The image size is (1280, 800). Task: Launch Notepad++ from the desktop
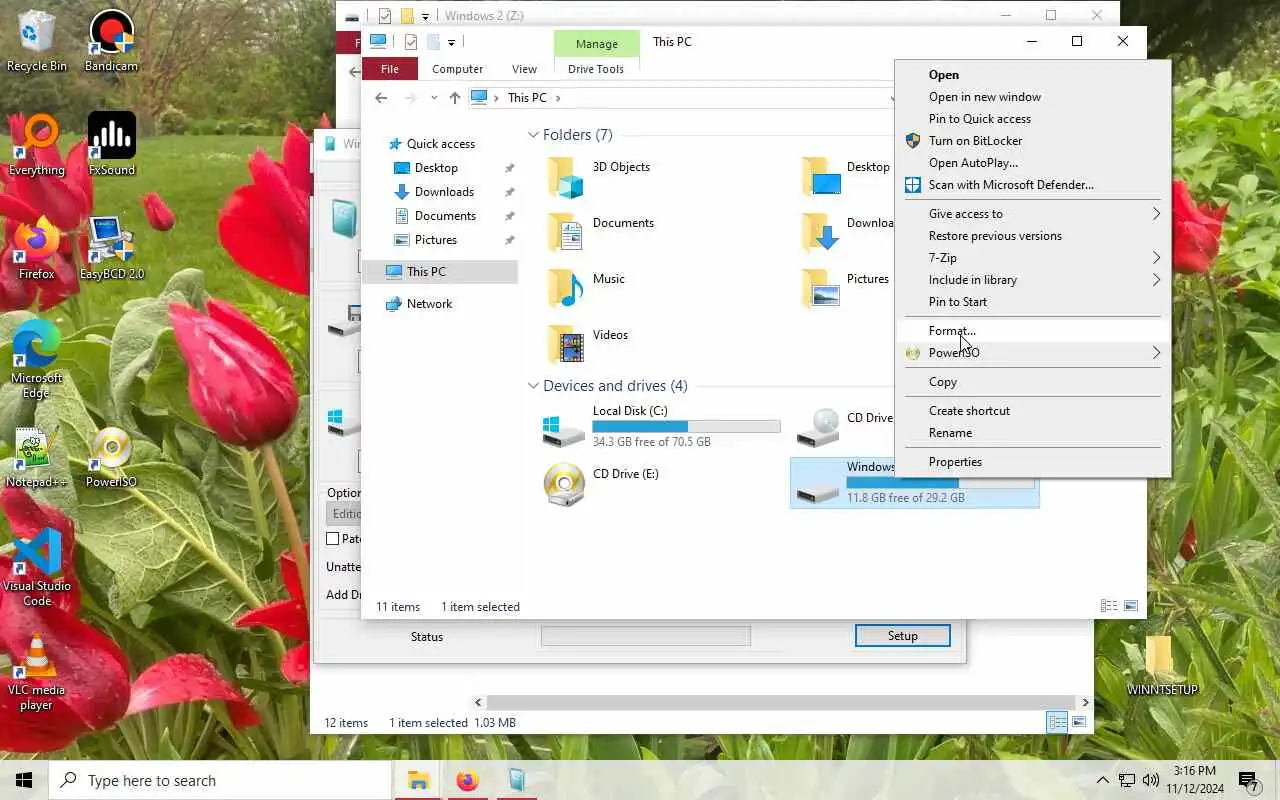pos(37,457)
